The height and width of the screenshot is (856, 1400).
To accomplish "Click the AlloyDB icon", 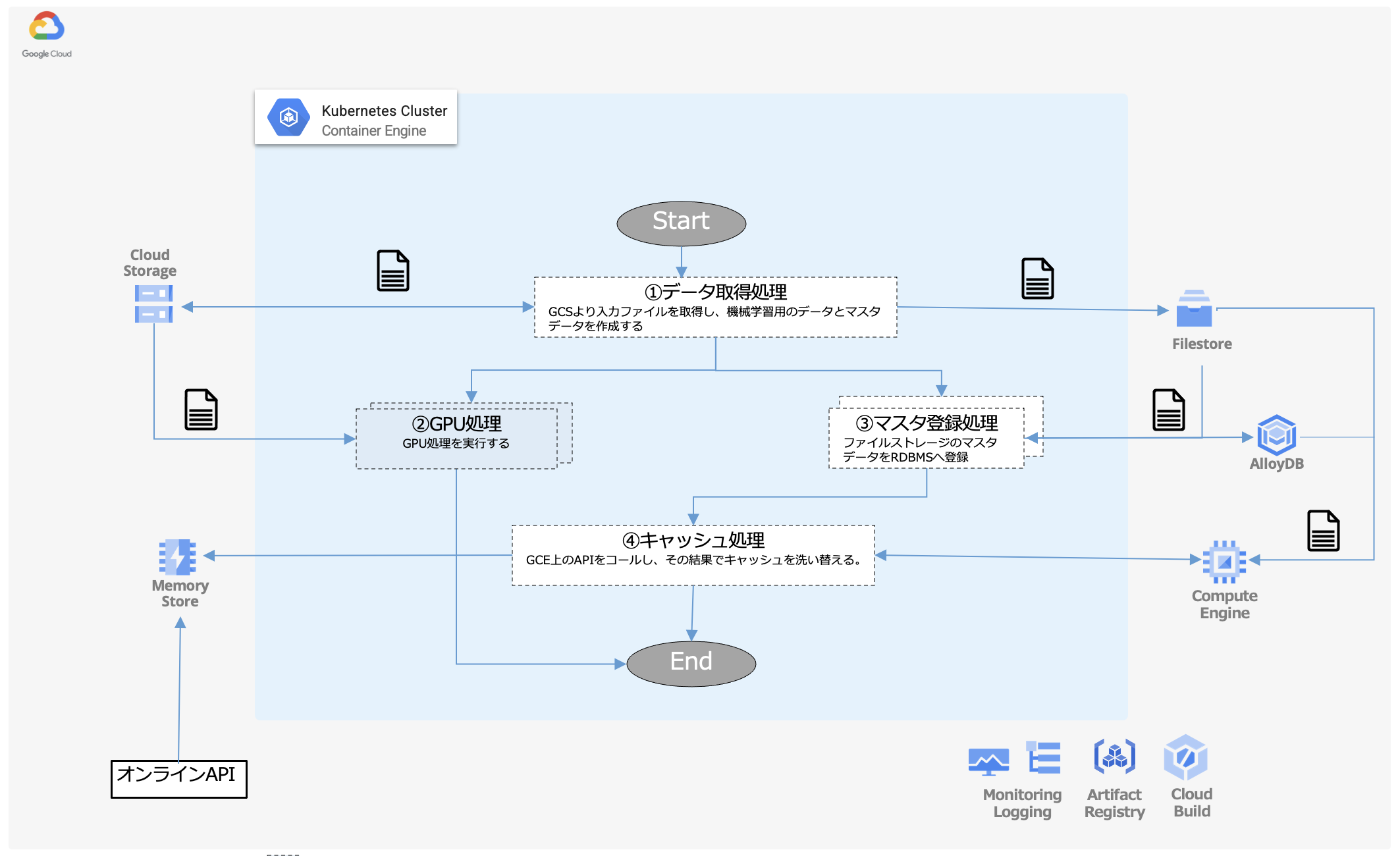I will pos(1276,435).
